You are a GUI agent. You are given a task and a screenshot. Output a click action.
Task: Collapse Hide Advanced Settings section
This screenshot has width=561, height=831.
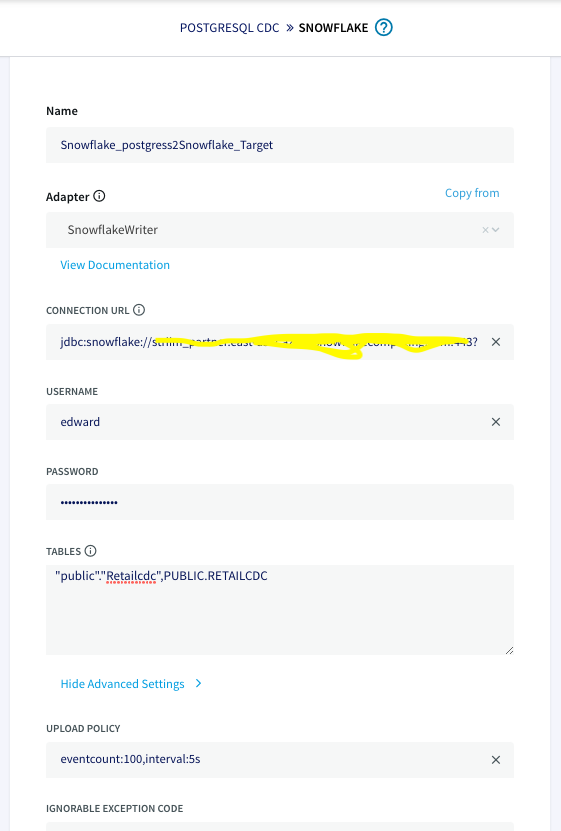122,684
